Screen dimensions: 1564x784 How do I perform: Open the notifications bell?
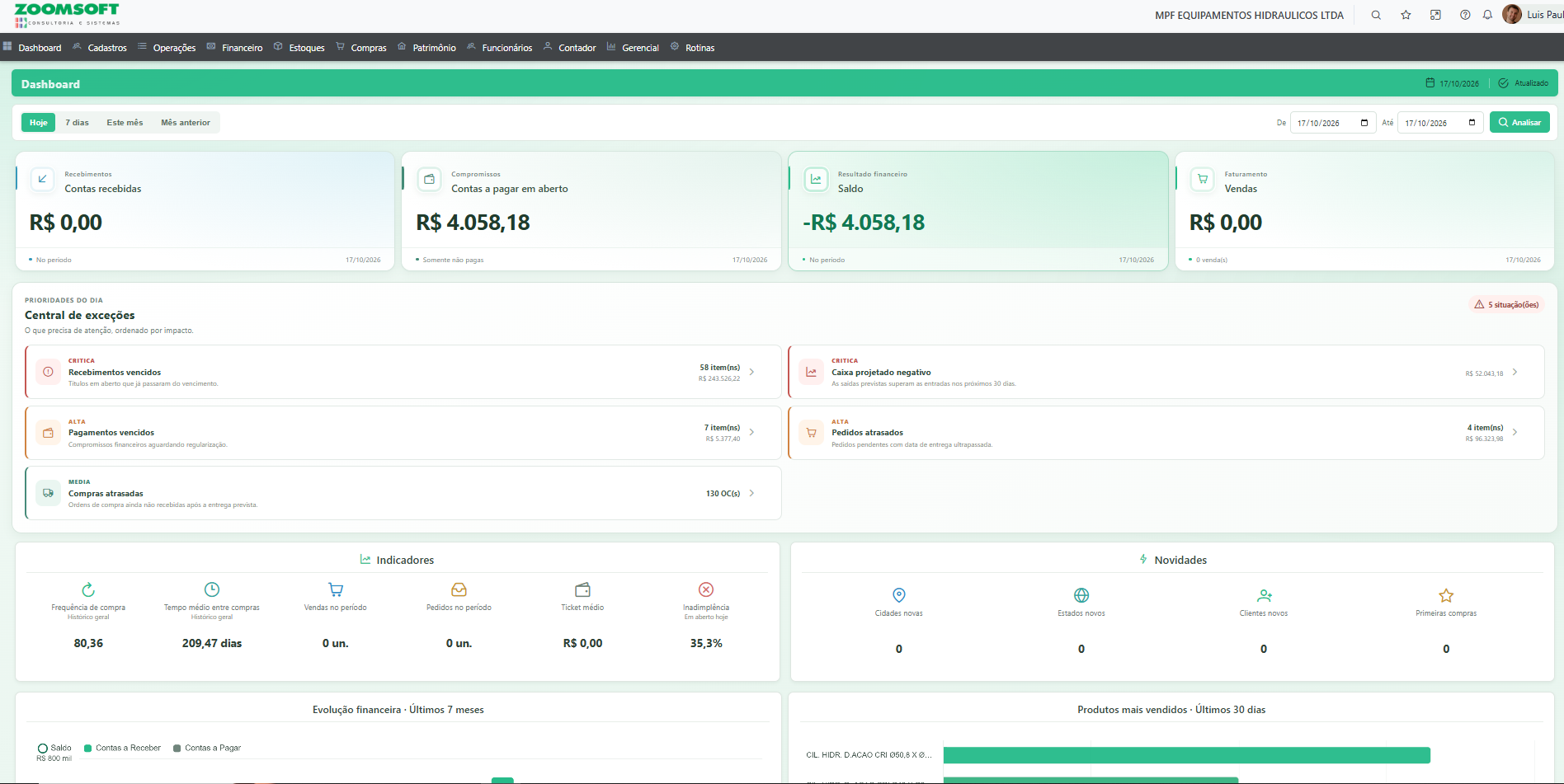[x=1487, y=15]
